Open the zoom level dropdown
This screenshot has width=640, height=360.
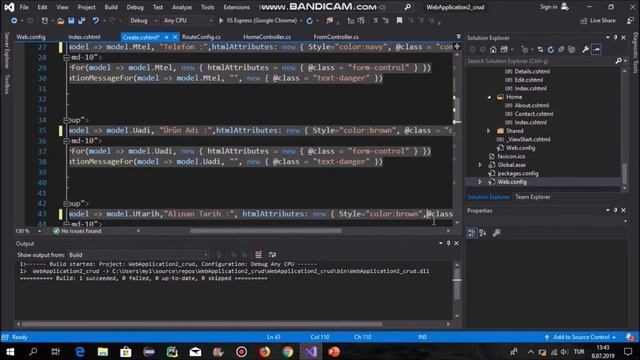click(39, 231)
